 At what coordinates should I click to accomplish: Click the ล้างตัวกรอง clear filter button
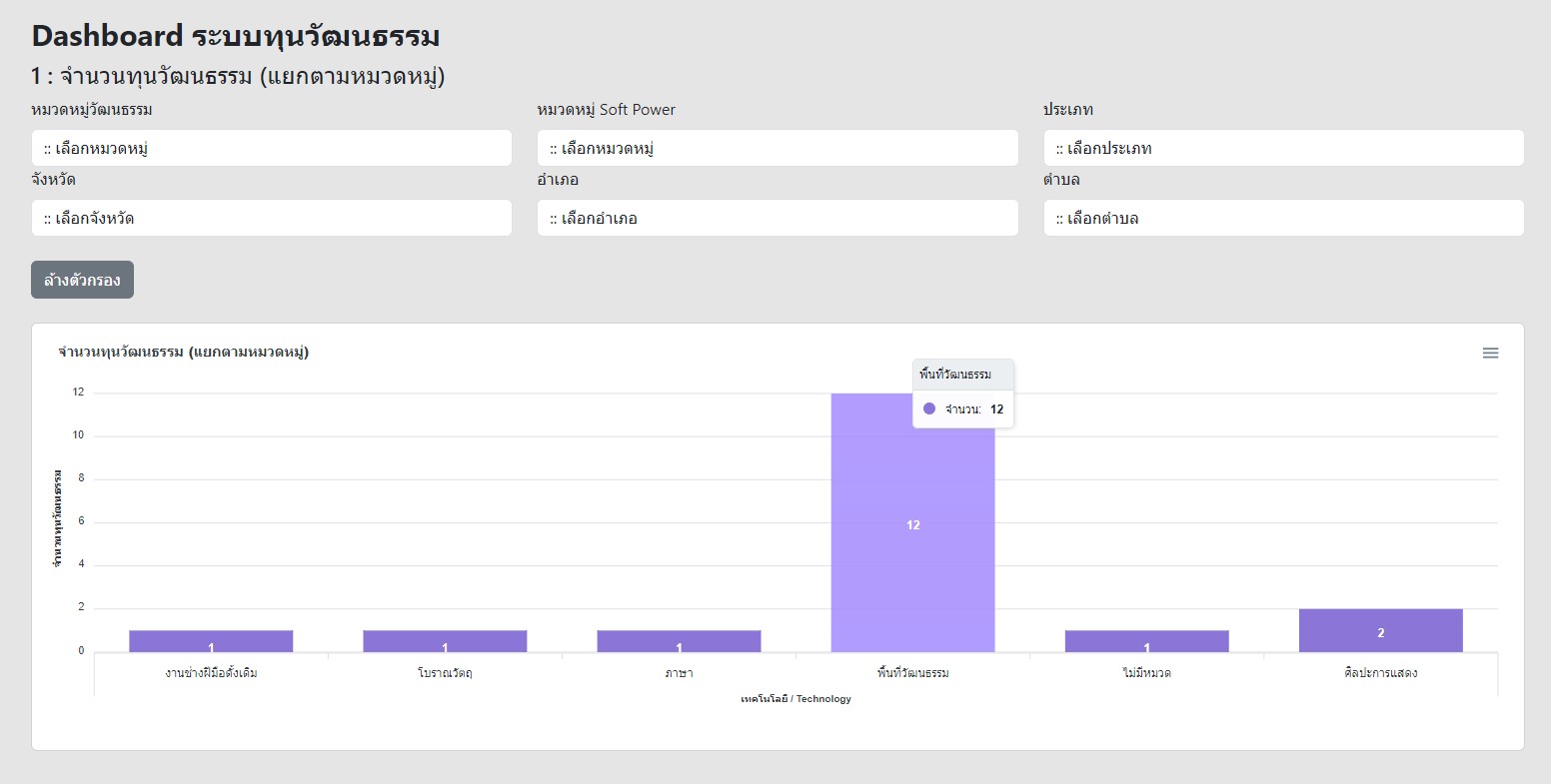click(82, 280)
